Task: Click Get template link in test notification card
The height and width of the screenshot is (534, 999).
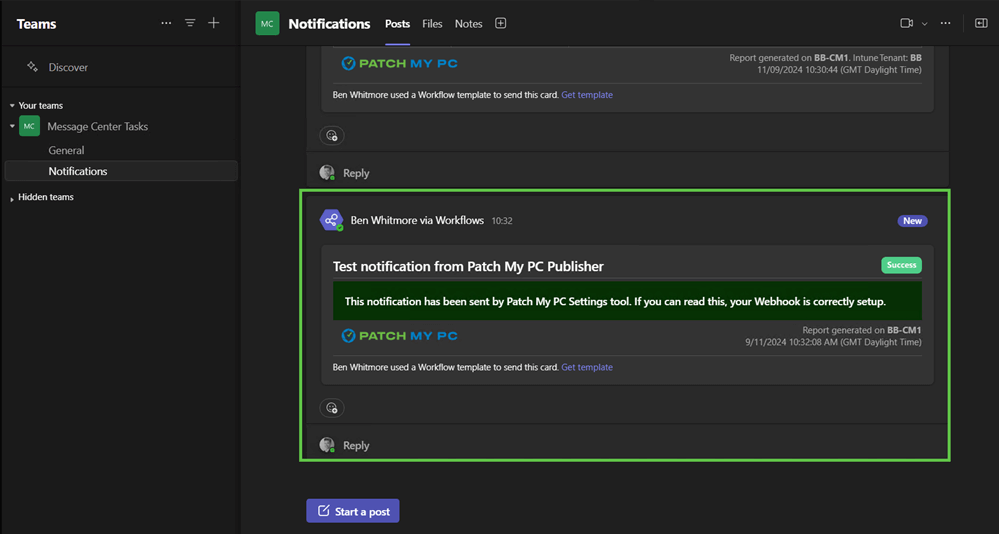Action: click(587, 367)
